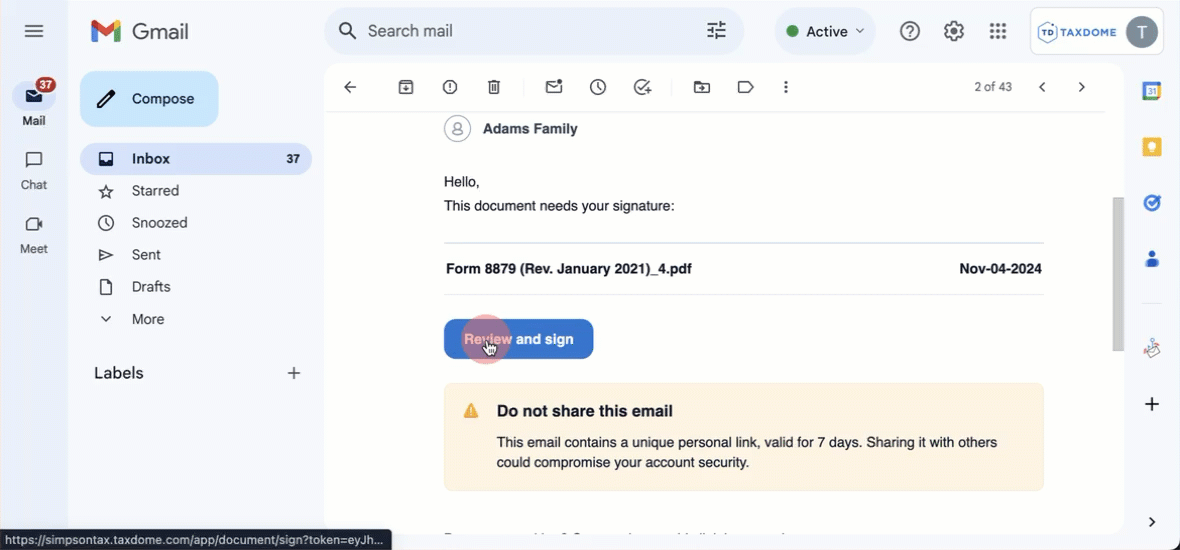Open the three-dot More options menu

click(786, 87)
